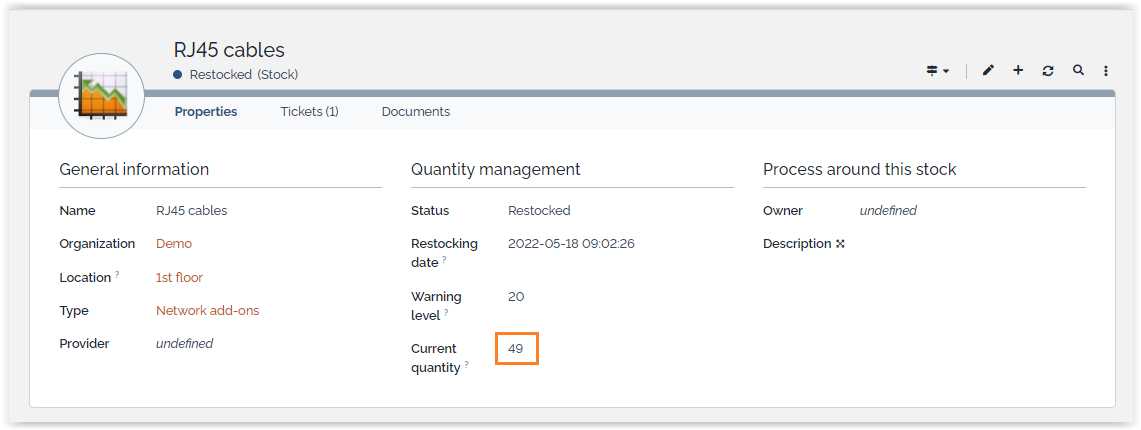Image resolution: width=1141 pixels, height=430 pixels.
Task: Open the signpost transitions dropdown
Action: pos(937,71)
